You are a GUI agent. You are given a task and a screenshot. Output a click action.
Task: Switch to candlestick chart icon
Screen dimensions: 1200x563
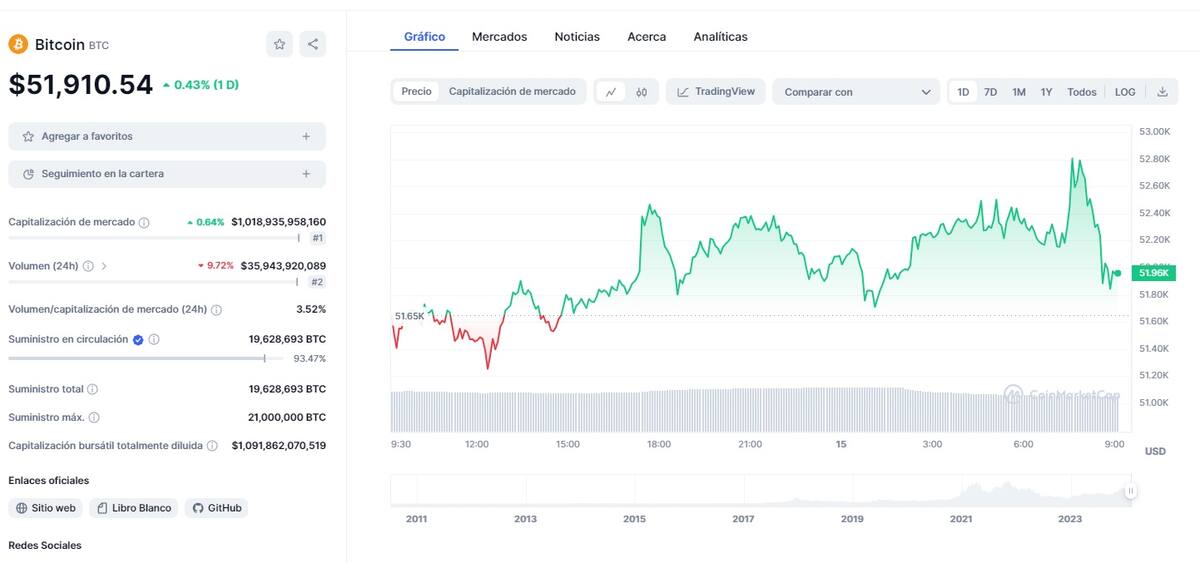pos(642,92)
